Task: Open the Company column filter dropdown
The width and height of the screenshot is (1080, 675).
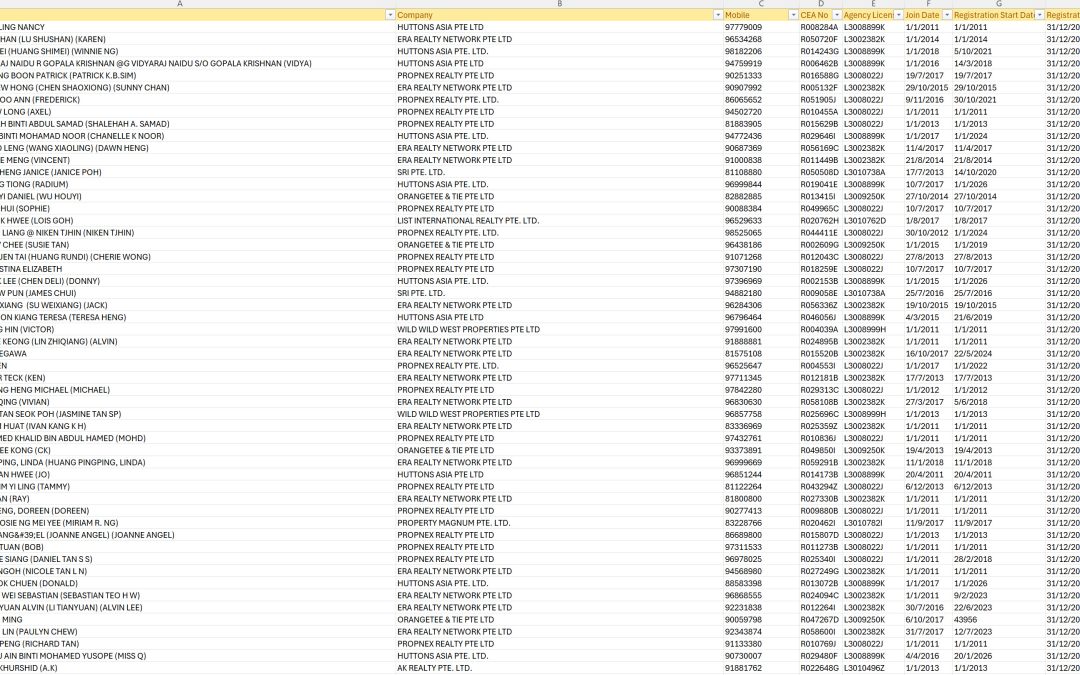Action: [716, 15]
